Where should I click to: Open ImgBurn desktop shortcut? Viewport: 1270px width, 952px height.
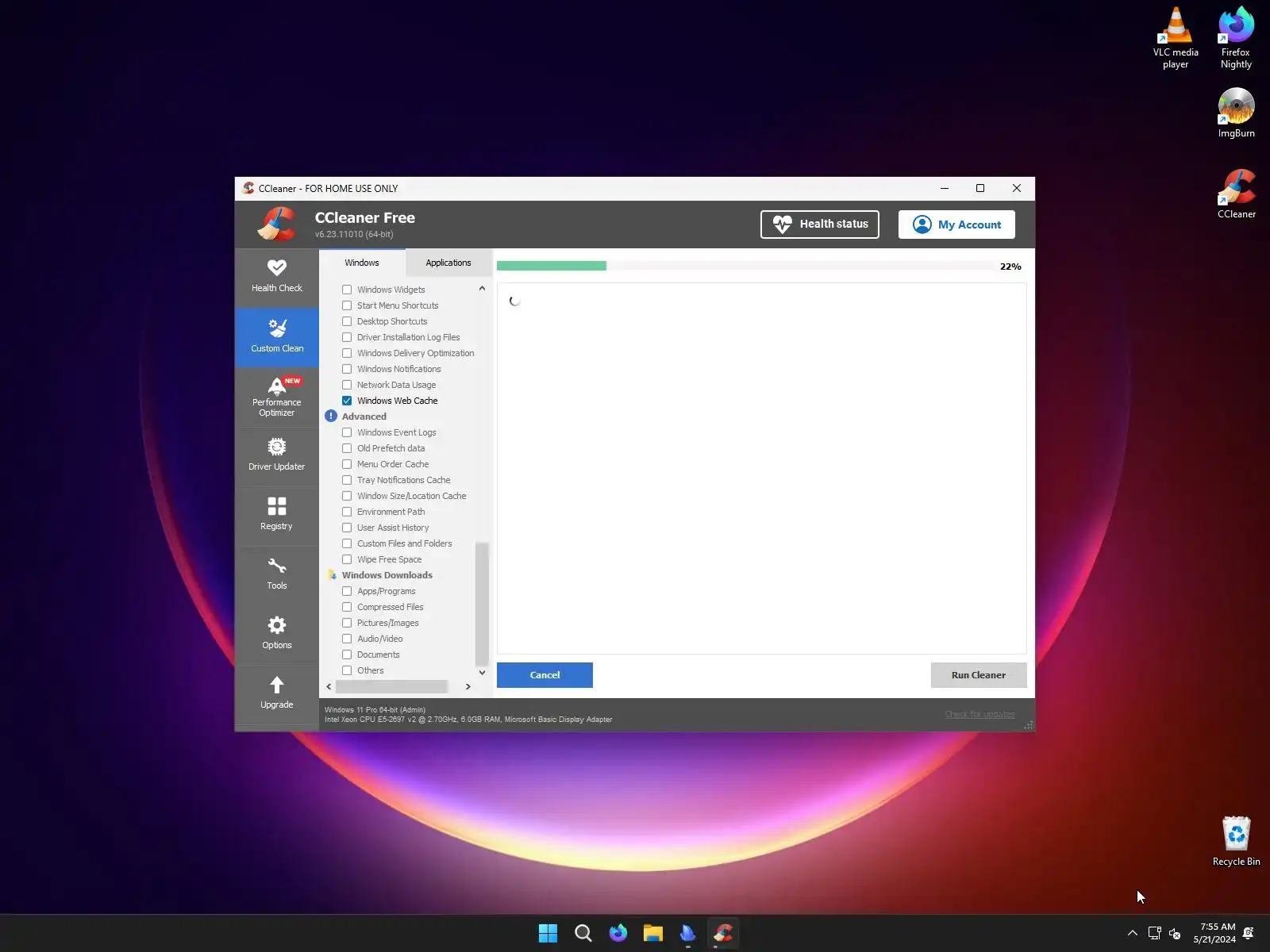point(1236,113)
